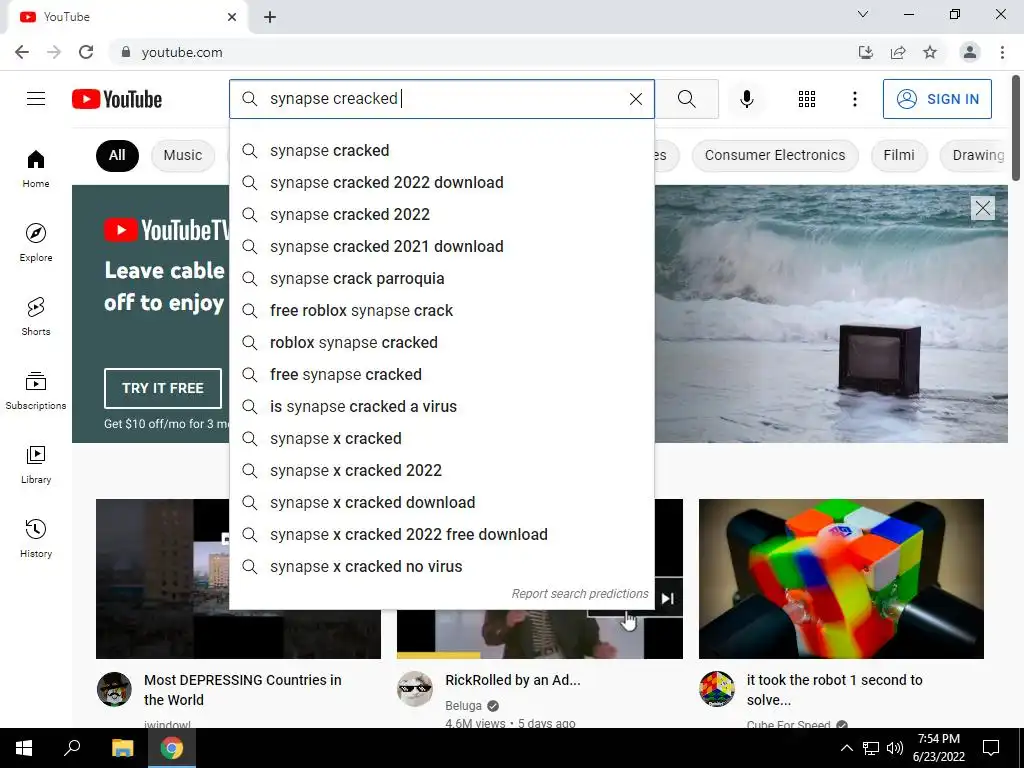Click the YouTube logo
Image resolution: width=1024 pixels, height=768 pixels.
117,99
